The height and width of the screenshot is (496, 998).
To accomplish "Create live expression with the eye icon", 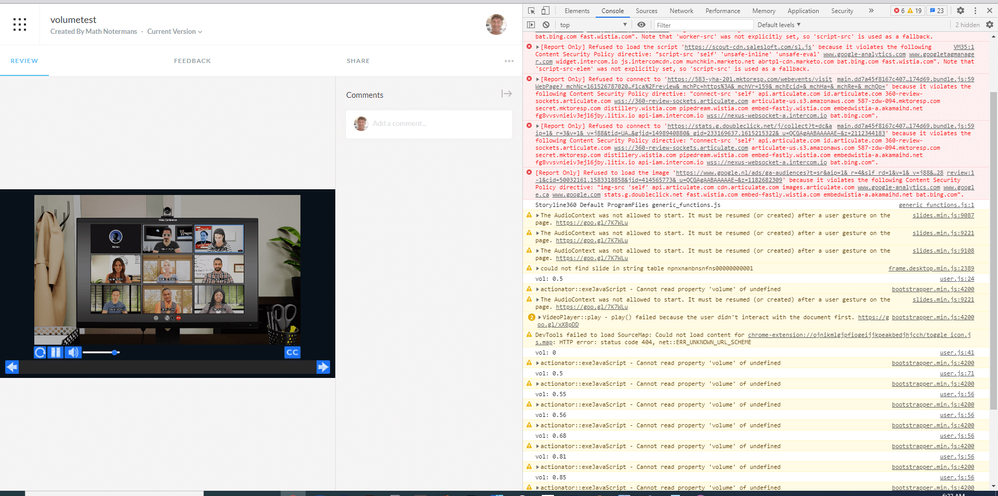I will (641, 25).
